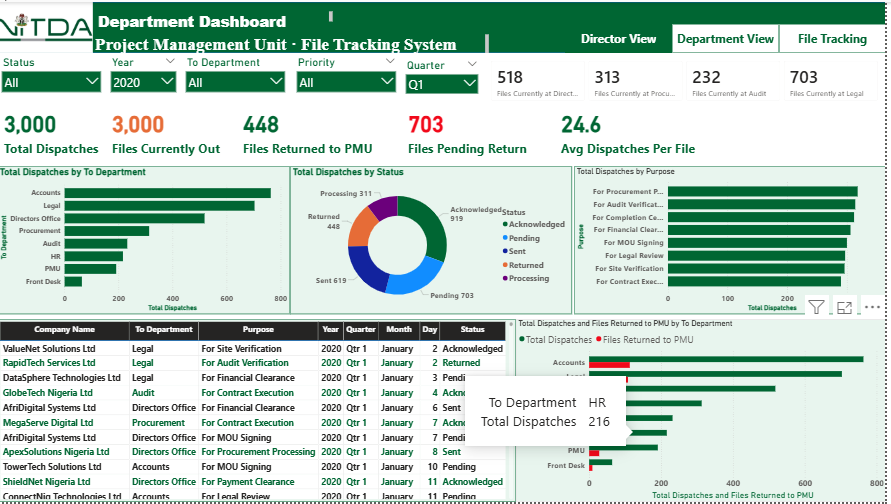Screen dimensions: 891x504
Task: Open the To Department dropdown
Action: [235, 82]
